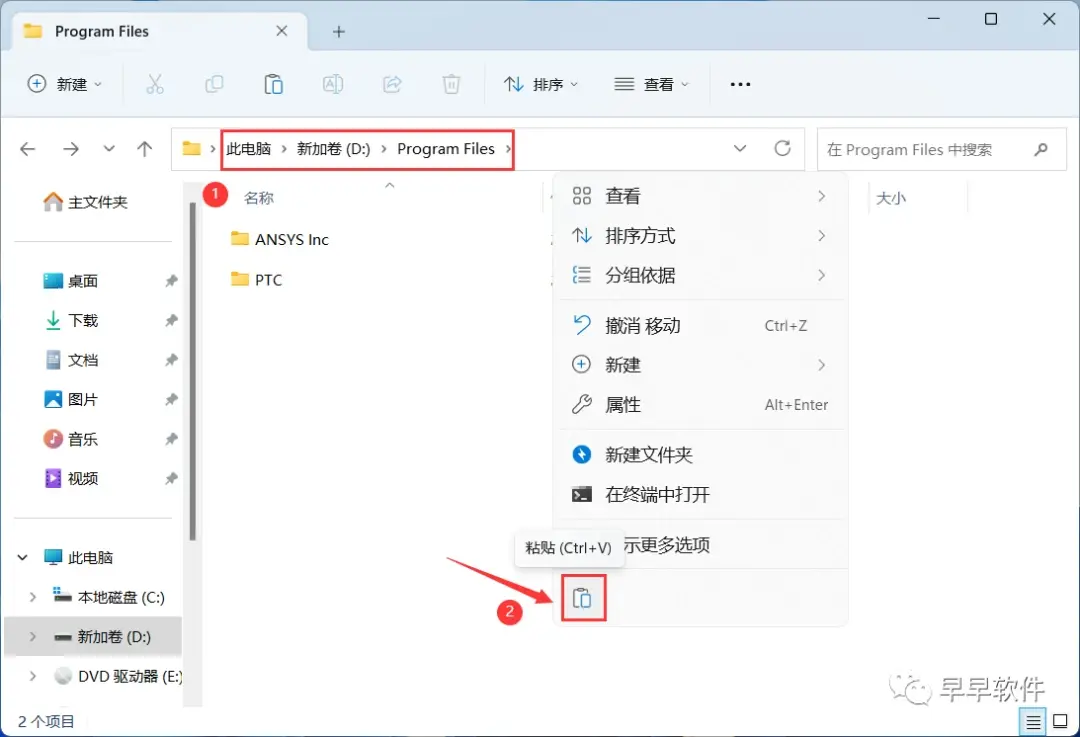This screenshot has height=737, width=1080.
Task: Click the toolbar paste clipboard icon
Action: (273, 84)
